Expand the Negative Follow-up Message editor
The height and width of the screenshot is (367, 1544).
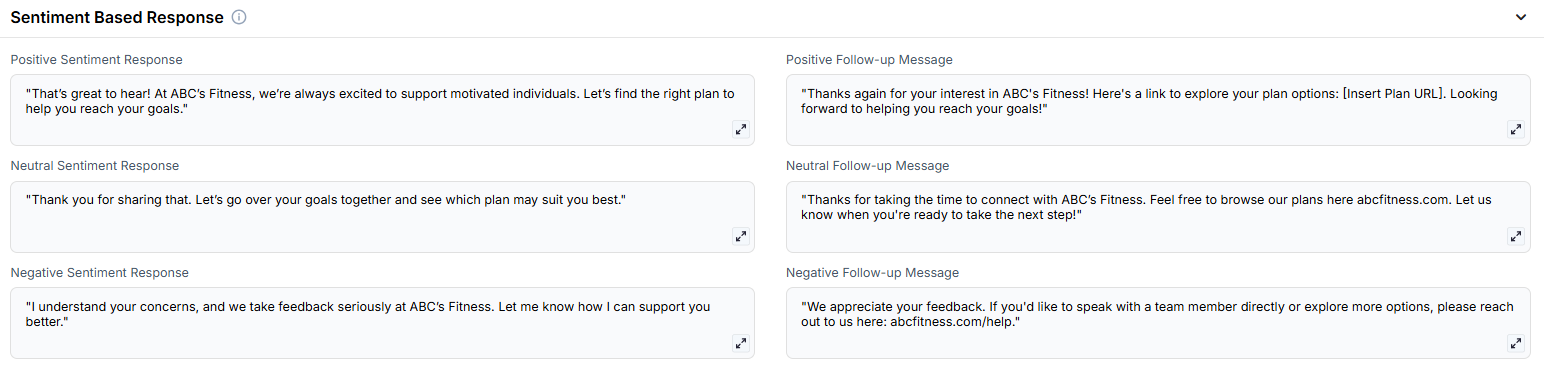(x=1516, y=343)
